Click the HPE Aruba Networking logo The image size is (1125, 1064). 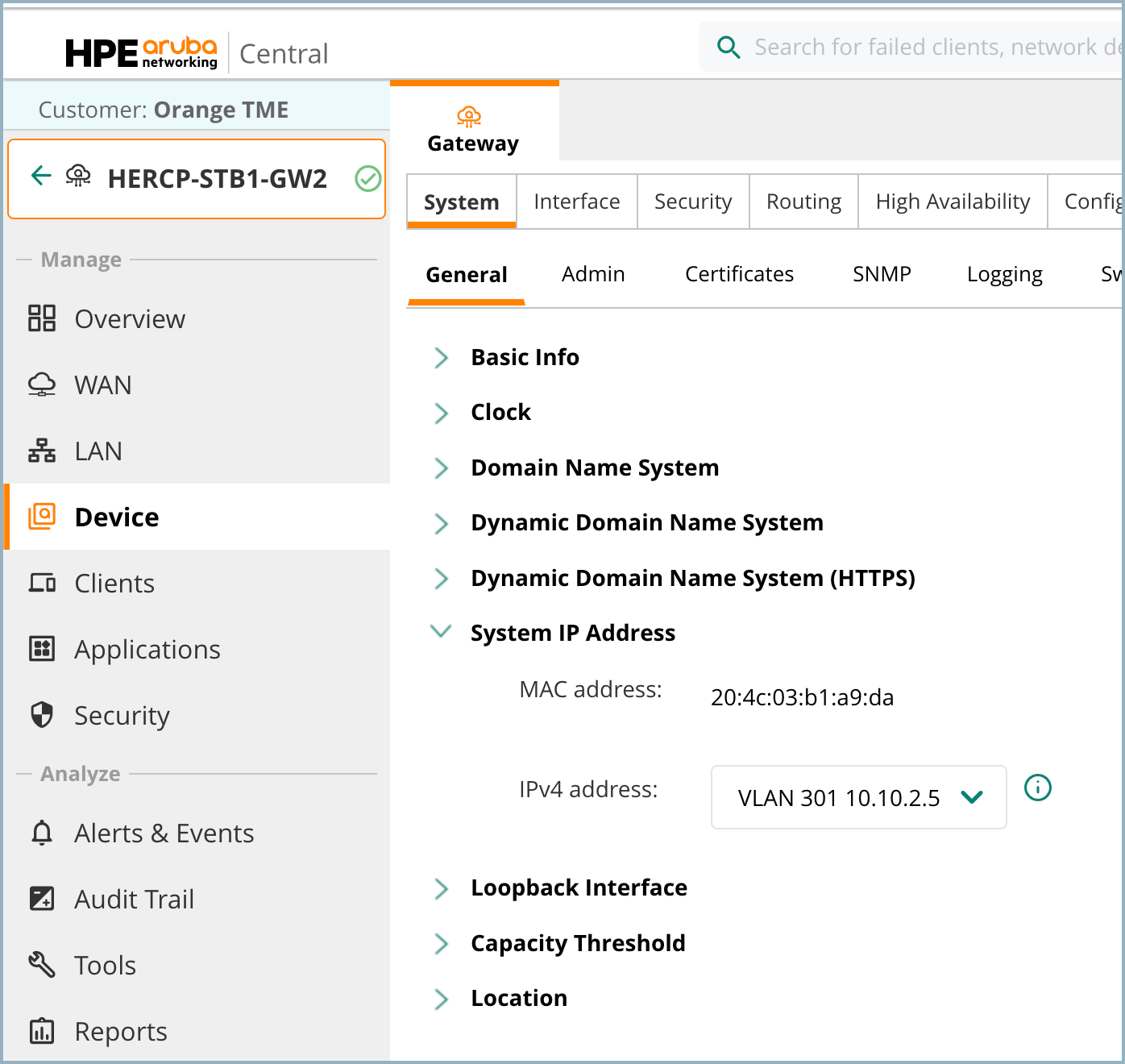141,53
